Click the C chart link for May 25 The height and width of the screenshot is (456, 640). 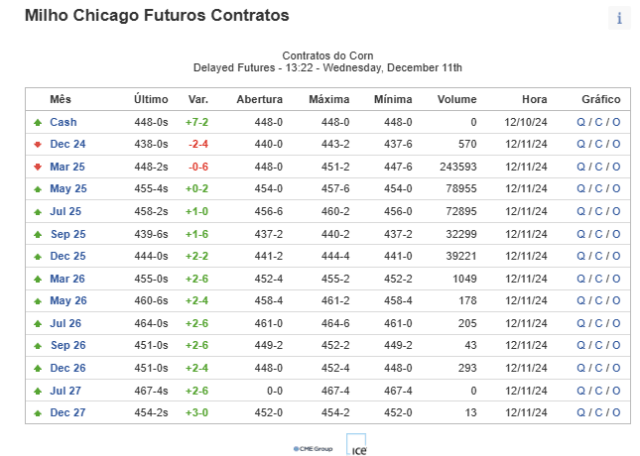coord(598,189)
